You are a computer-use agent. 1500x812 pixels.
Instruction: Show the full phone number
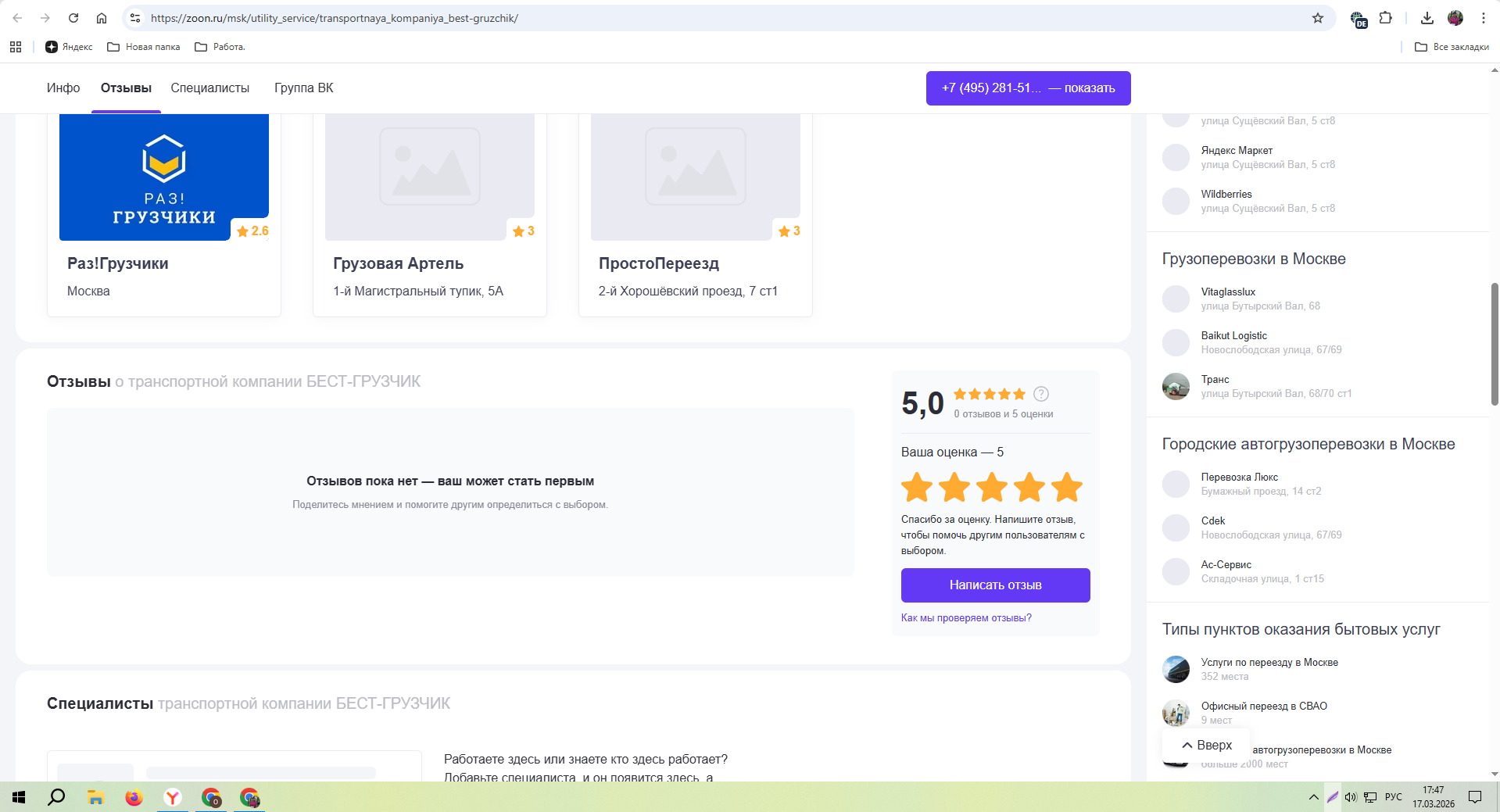(x=1028, y=88)
